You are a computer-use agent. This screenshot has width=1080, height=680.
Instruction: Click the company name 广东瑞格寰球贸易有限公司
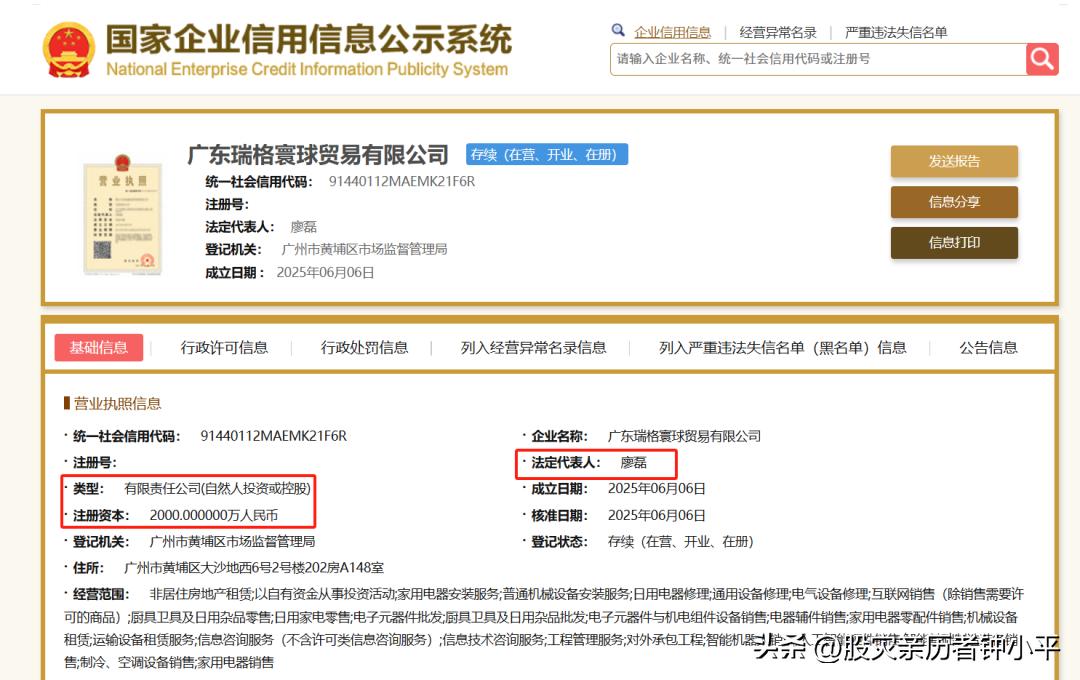coord(320,154)
